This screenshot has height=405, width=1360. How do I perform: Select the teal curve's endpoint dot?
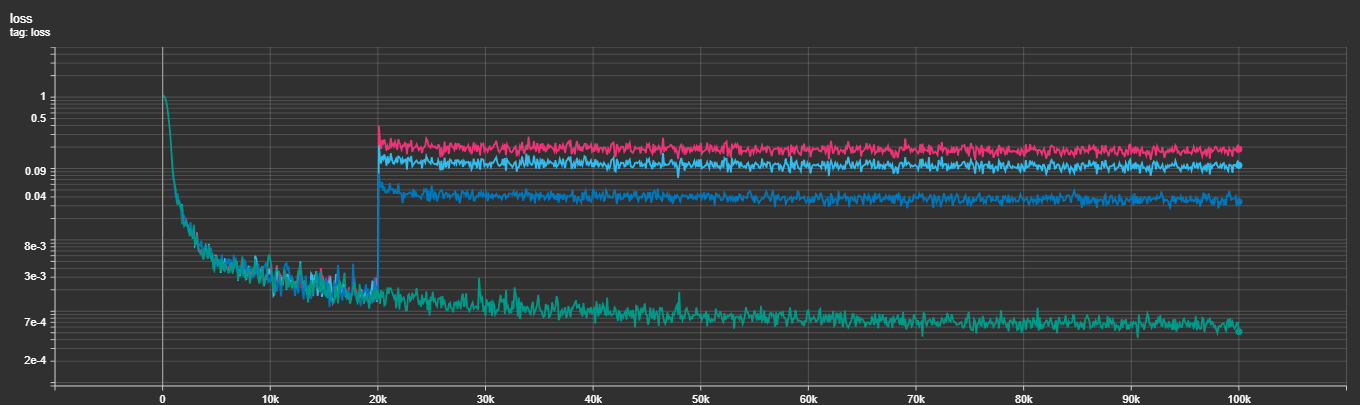[x=1238, y=331]
